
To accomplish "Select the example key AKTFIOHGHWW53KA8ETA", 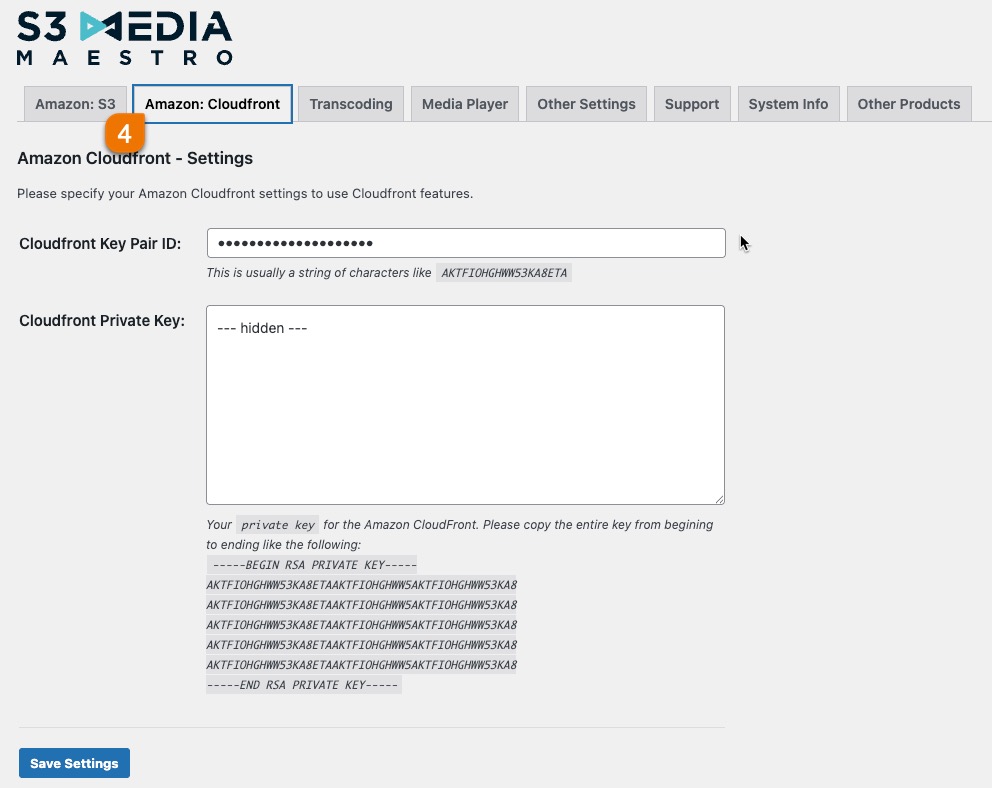I will tap(504, 273).
